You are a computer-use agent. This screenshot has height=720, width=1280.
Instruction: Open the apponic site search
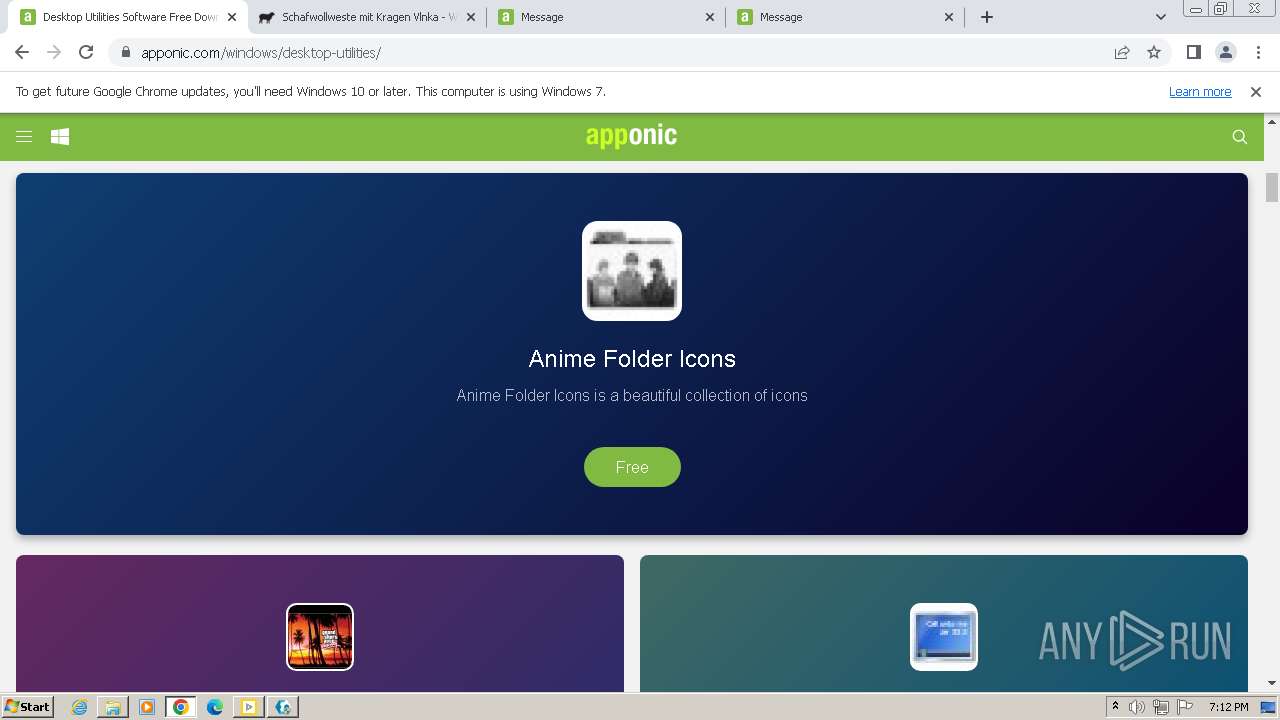point(1240,137)
